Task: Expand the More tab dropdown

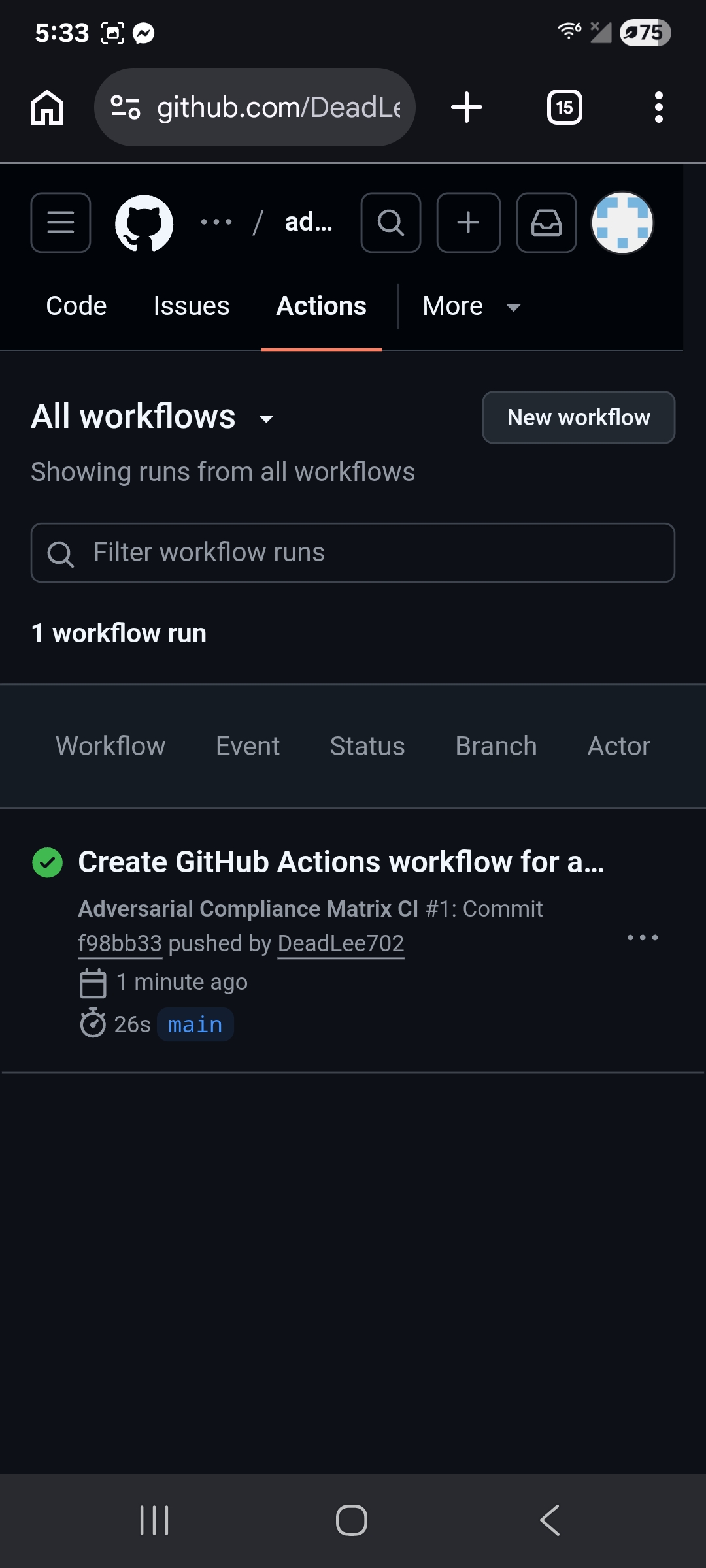Action: coord(471,306)
